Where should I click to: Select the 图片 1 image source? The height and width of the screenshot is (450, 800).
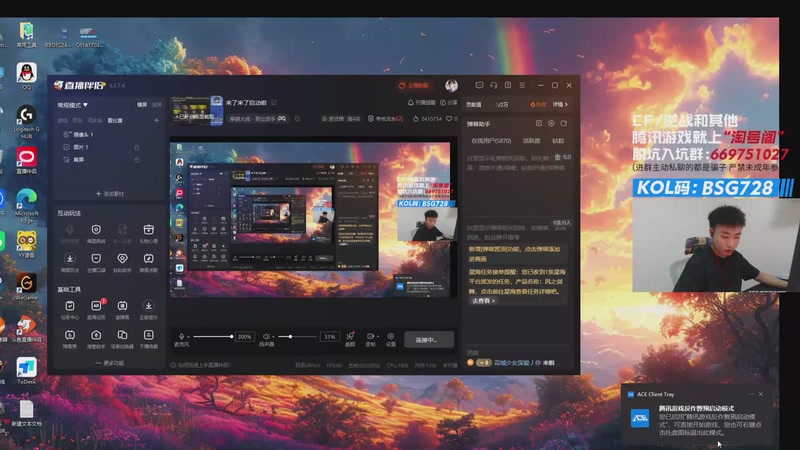[76, 147]
